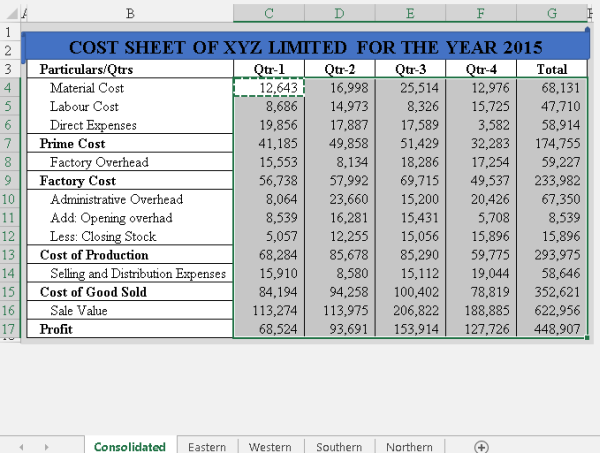Viewport: 600px width, 453px height.
Task: Add a new sheet with plus button
Action: coord(481,446)
